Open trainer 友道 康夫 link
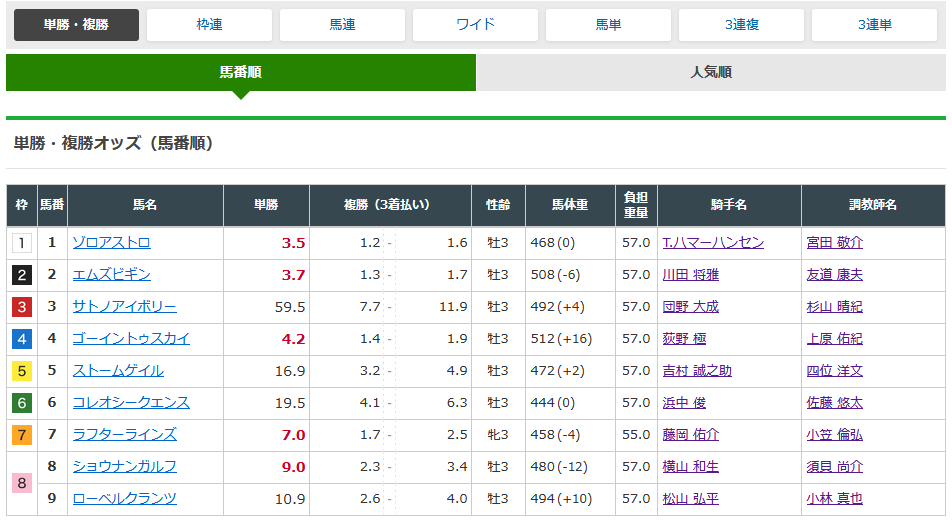Viewport: 952px width, 521px height. point(835,275)
